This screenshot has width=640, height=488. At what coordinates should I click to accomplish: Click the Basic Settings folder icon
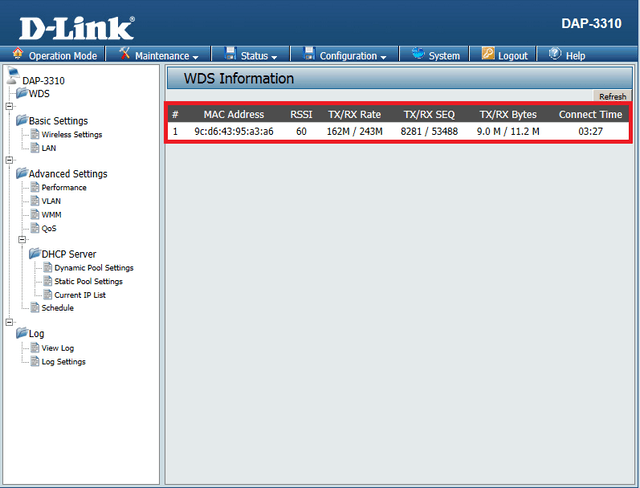pyautogui.click(x=22, y=120)
